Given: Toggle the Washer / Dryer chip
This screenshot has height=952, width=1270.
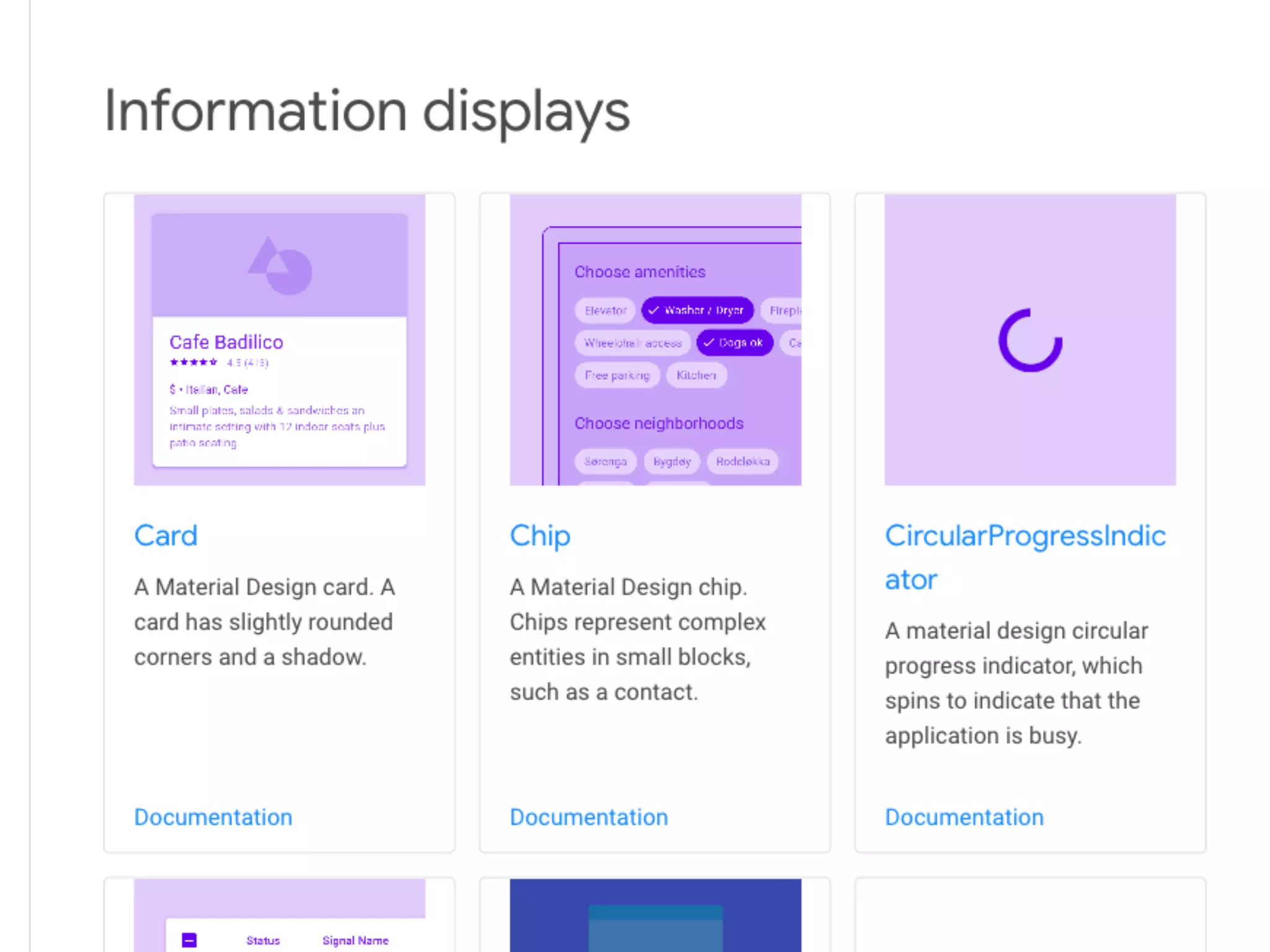Looking at the screenshot, I should [697, 310].
